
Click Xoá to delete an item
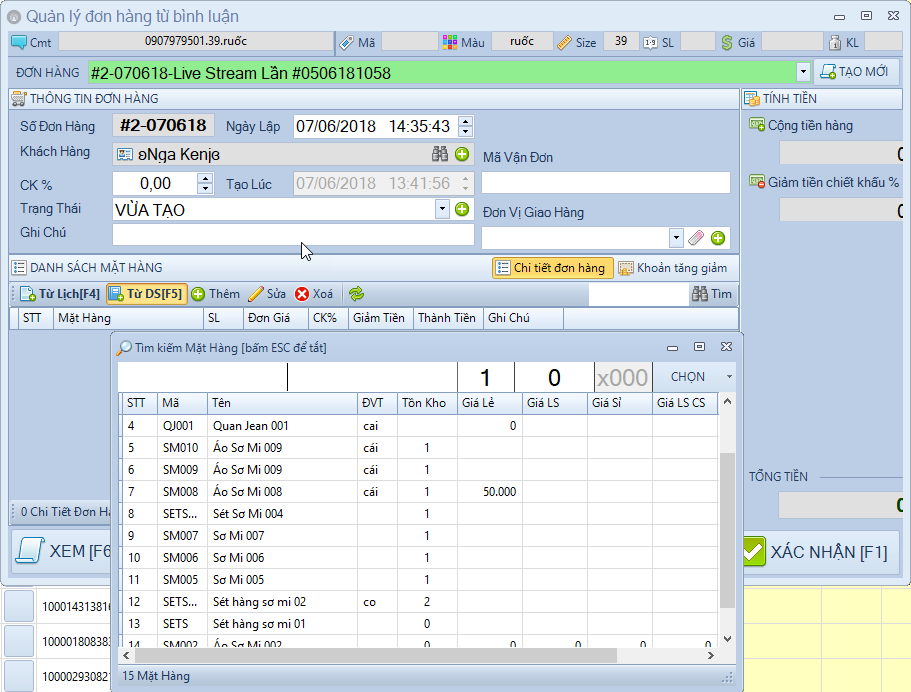pos(314,294)
